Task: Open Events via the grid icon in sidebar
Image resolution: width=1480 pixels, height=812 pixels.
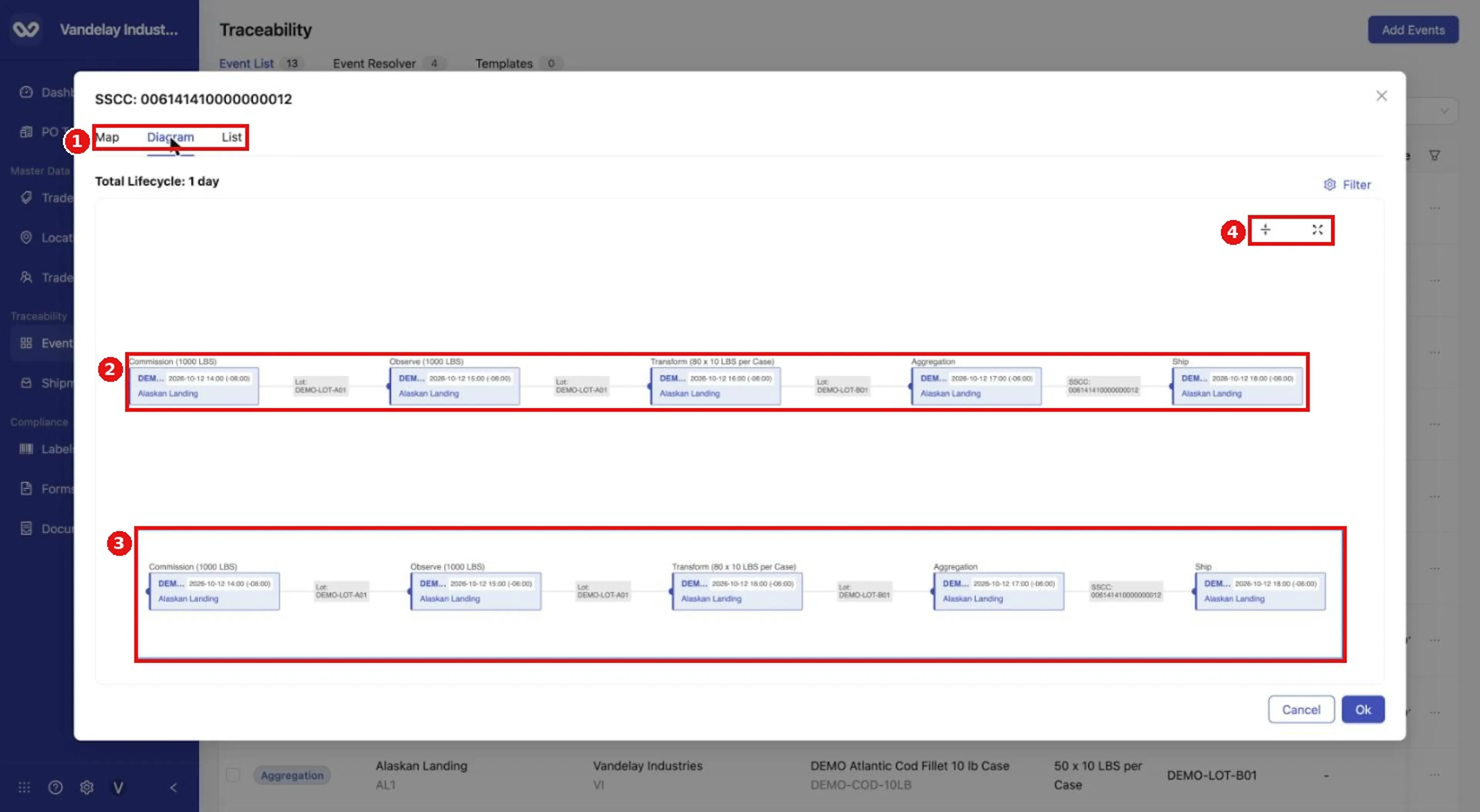Action: click(x=26, y=343)
